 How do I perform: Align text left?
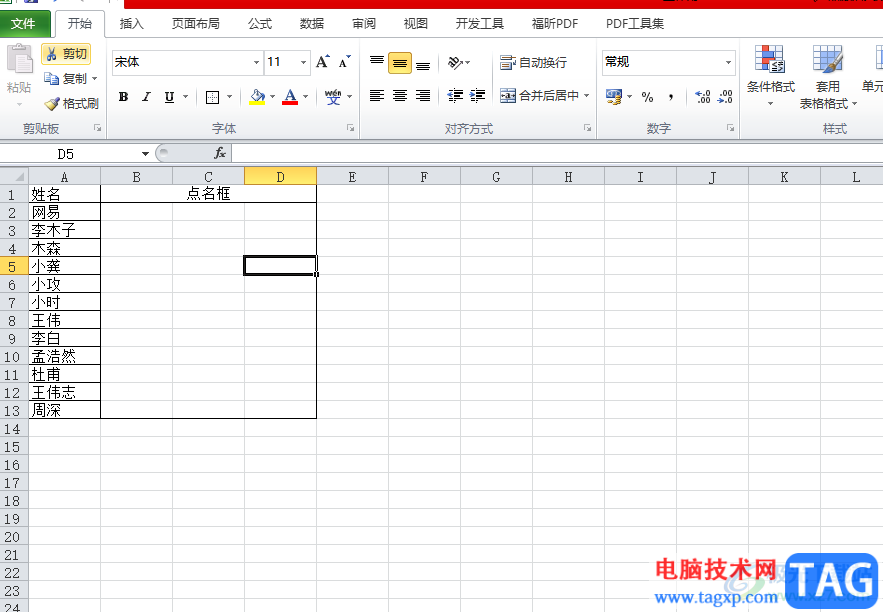click(x=377, y=96)
